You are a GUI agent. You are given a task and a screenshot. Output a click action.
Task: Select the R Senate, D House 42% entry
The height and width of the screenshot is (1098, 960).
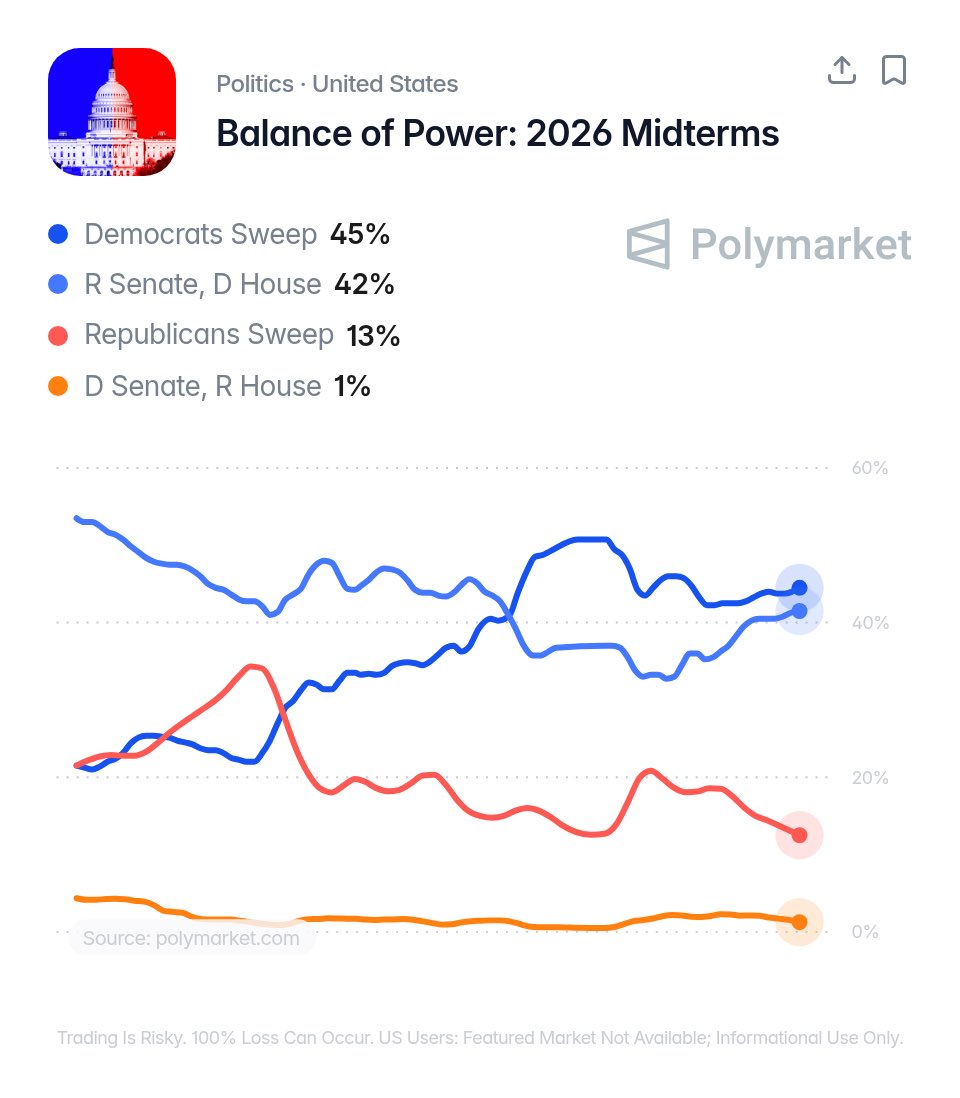click(x=221, y=284)
